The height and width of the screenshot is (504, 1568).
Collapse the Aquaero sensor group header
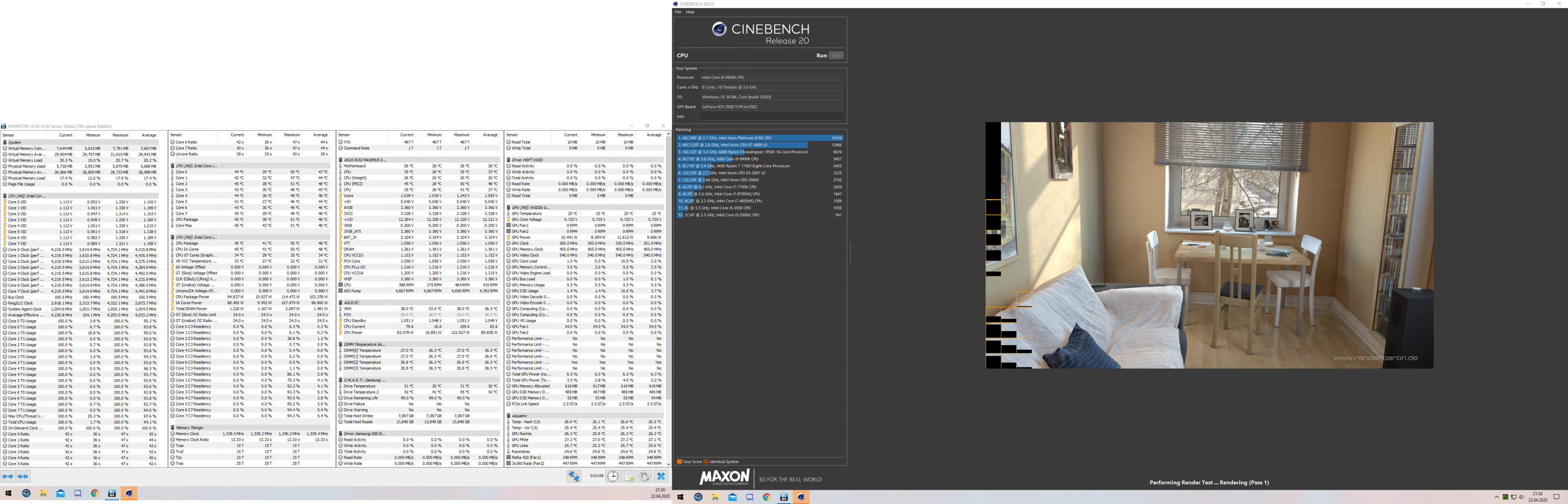point(519,416)
